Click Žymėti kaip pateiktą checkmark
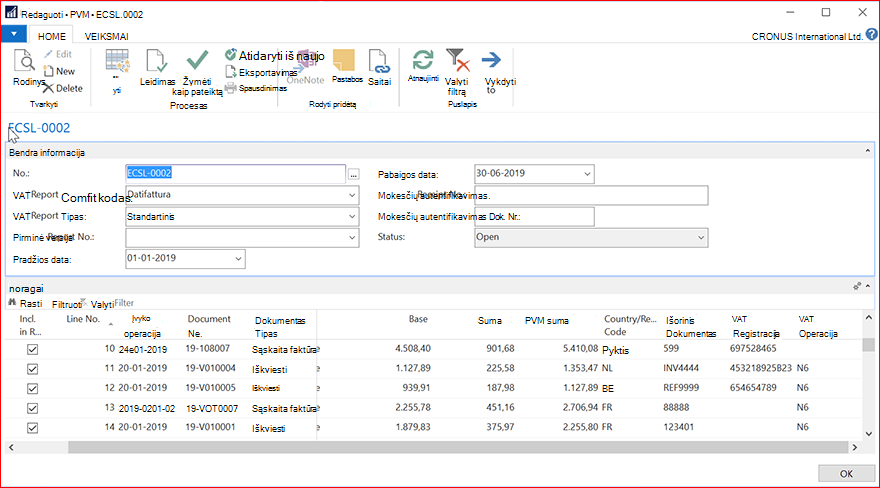This screenshot has width=880, height=488. click(197, 60)
